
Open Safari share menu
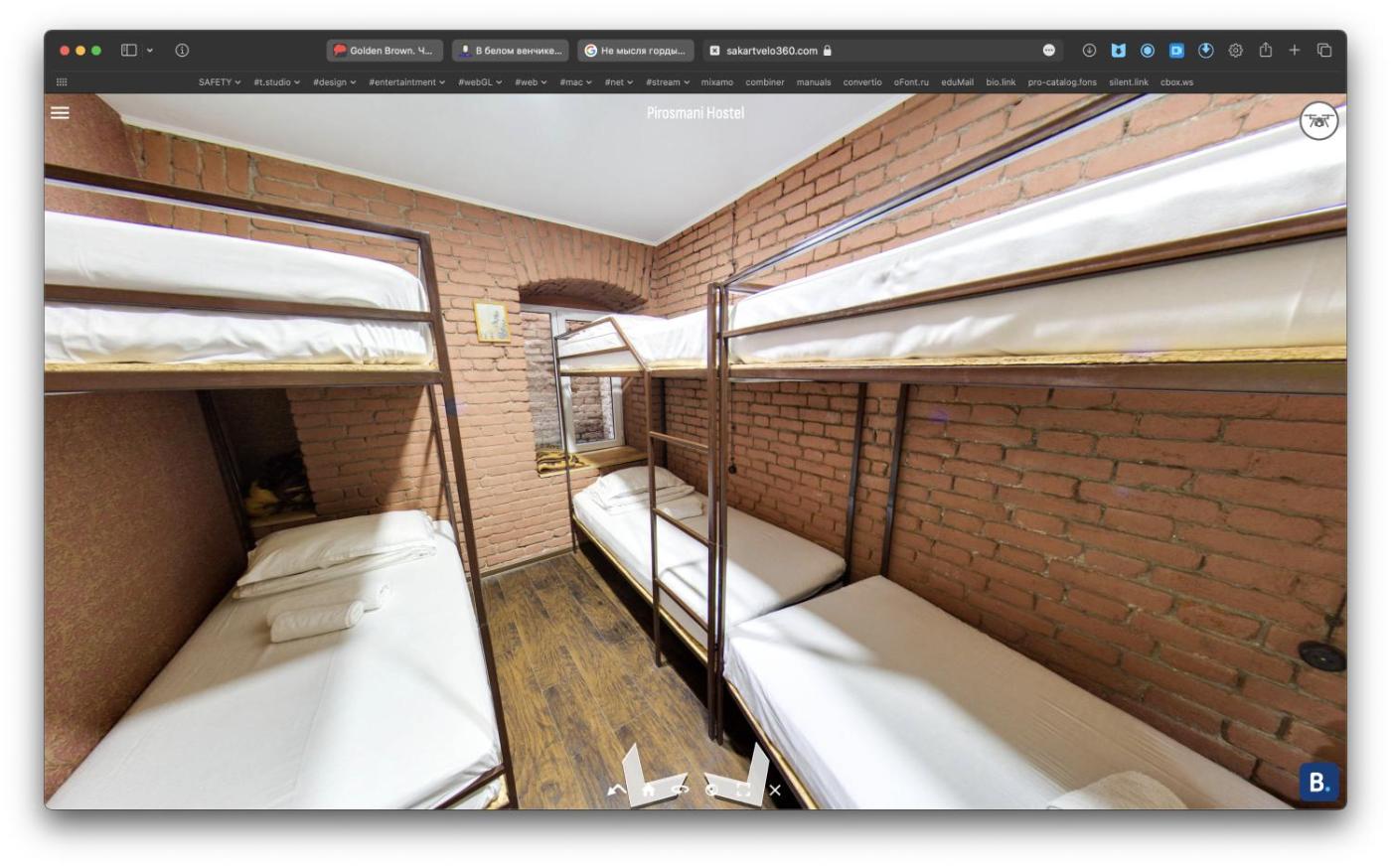coord(1265,51)
